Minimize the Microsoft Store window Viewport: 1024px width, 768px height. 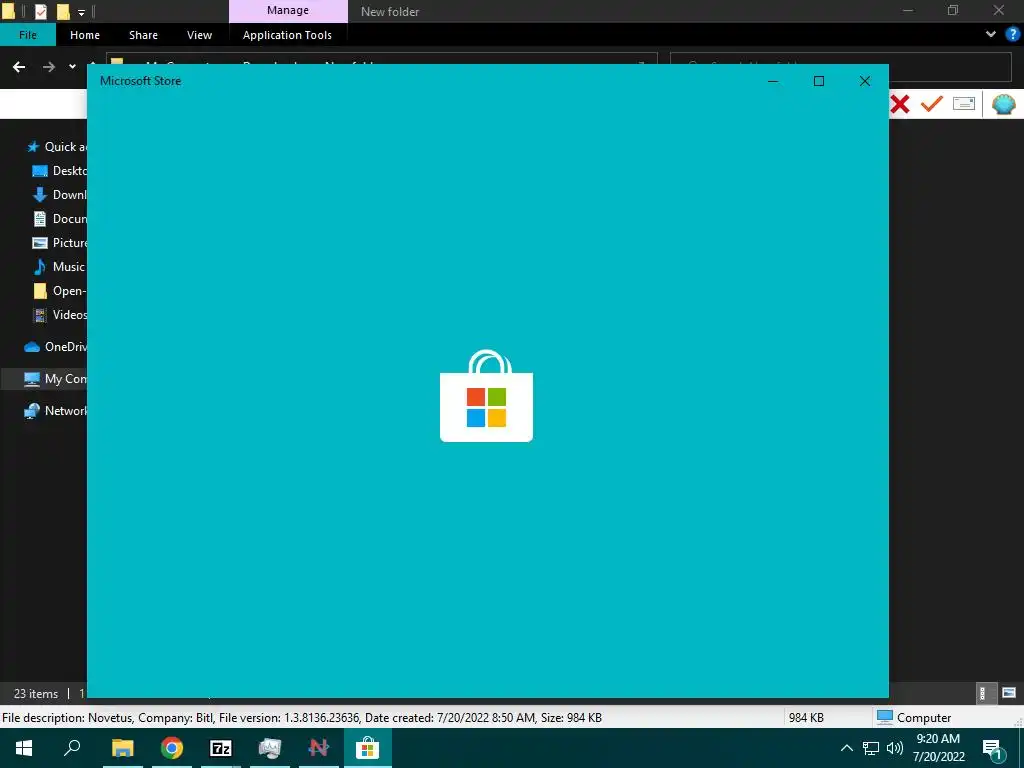coord(773,81)
